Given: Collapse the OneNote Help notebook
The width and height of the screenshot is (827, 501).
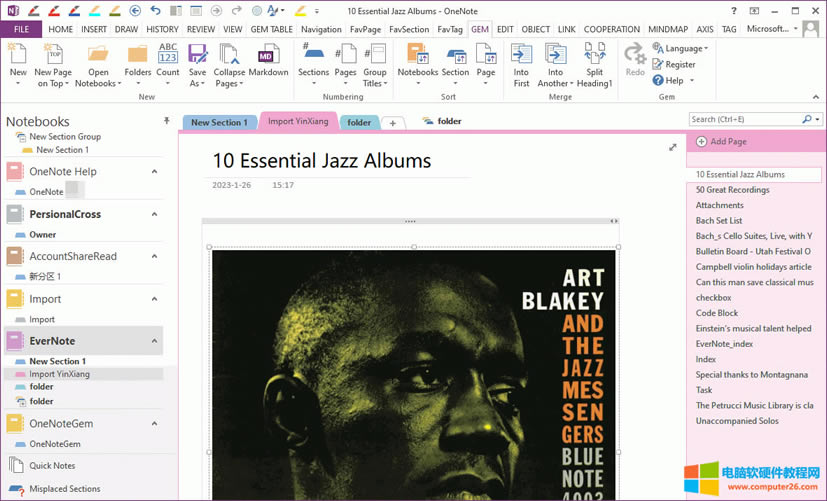Looking at the screenshot, I should click(x=154, y=172).
